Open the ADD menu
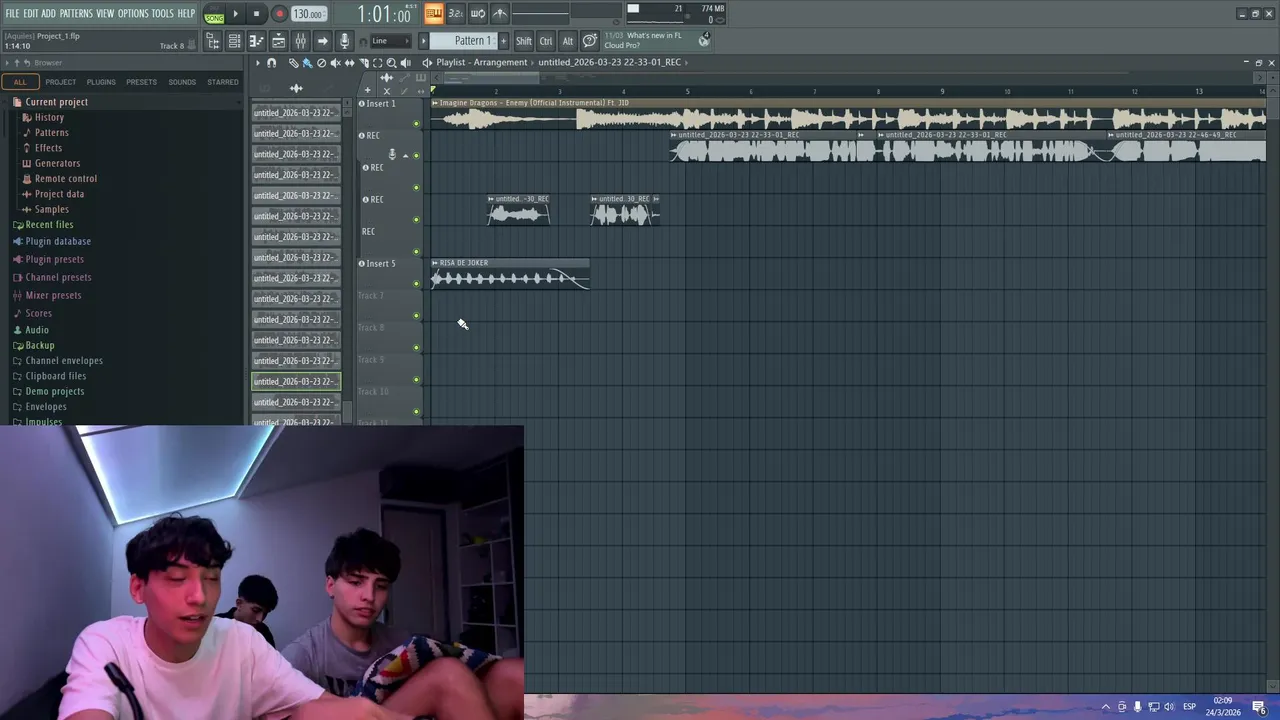This screenshot has width=1280, height=720. click(x=48, y=13)
